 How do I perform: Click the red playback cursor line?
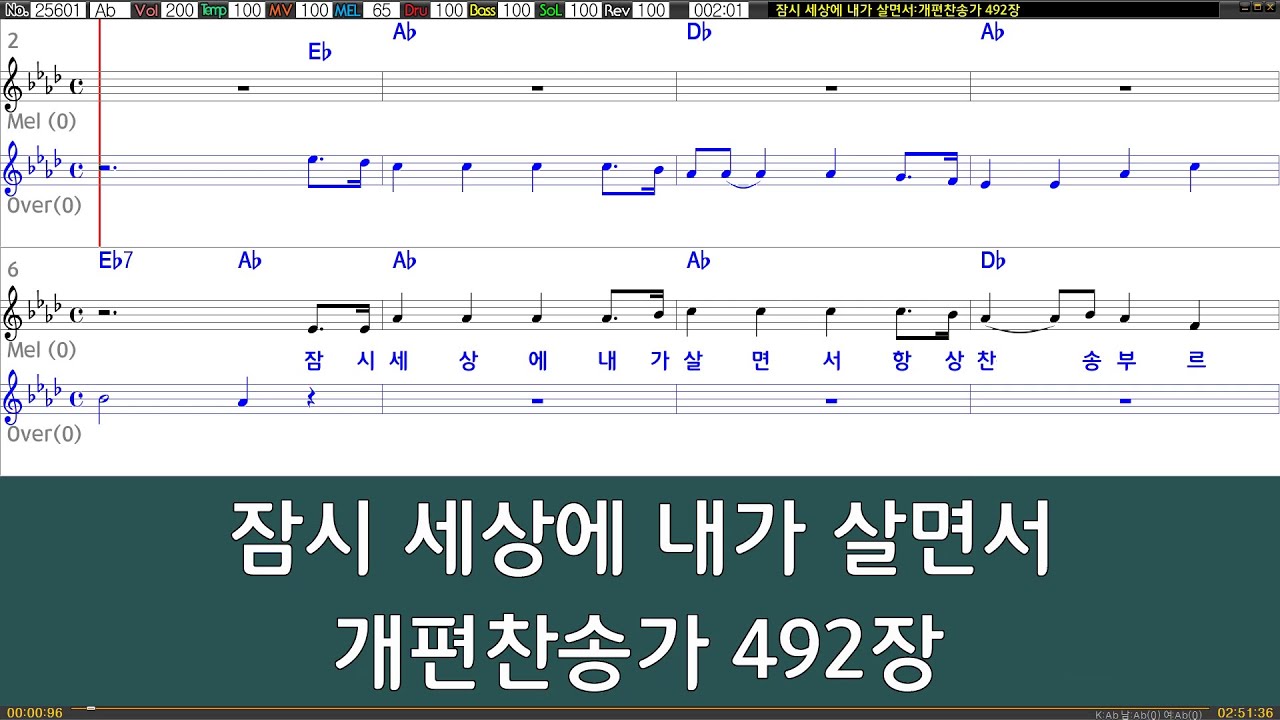click(100, 133)
